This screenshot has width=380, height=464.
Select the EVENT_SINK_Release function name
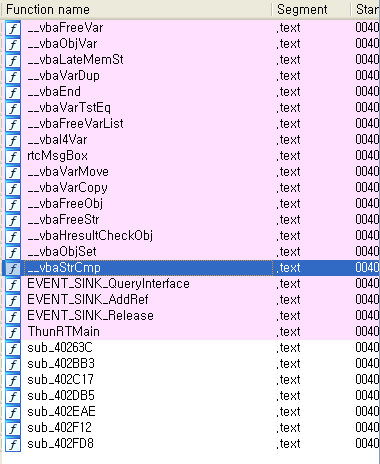point(90,316)
